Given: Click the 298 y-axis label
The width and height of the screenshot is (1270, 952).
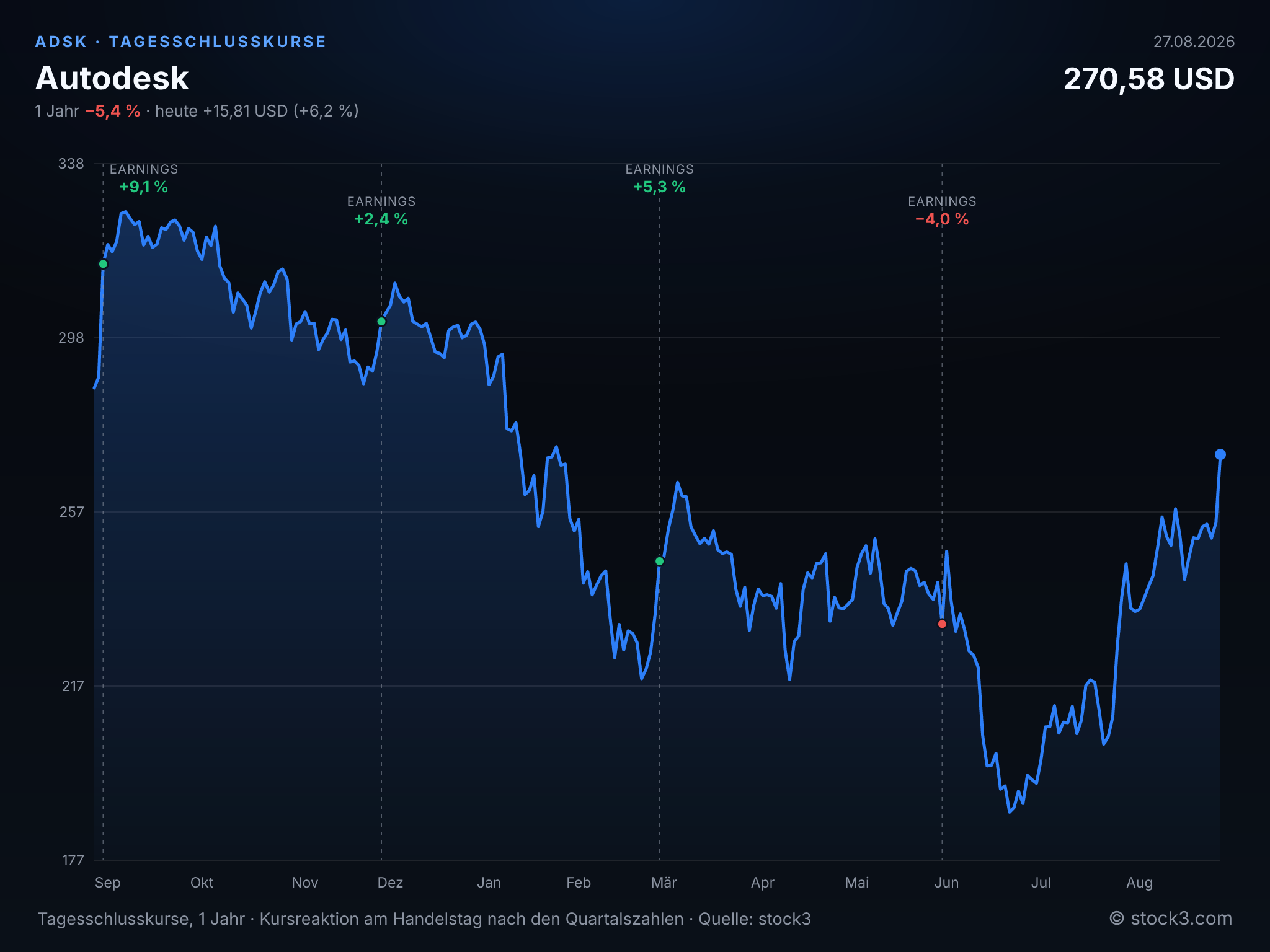Looking at the screenshot, I should [x=71, y=338].
